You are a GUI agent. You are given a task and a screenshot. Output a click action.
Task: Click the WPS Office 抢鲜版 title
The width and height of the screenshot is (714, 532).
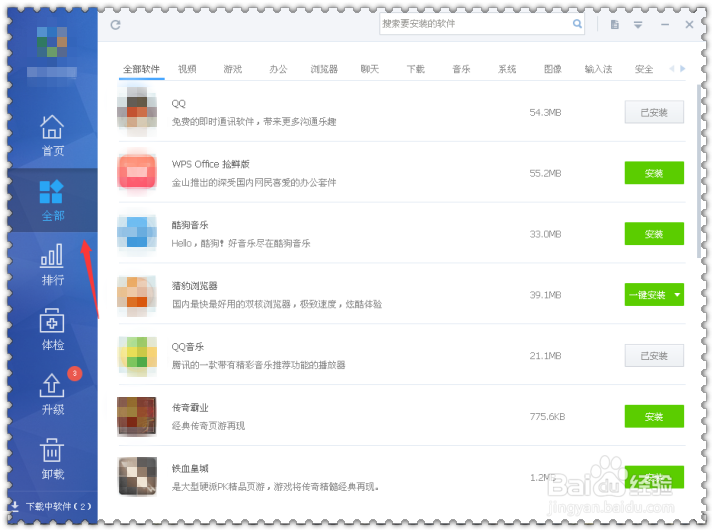(x=210, y=164)
